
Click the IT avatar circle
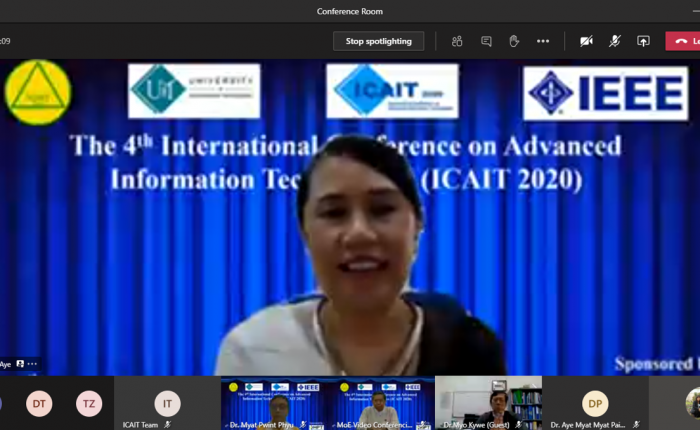(167, 402)
